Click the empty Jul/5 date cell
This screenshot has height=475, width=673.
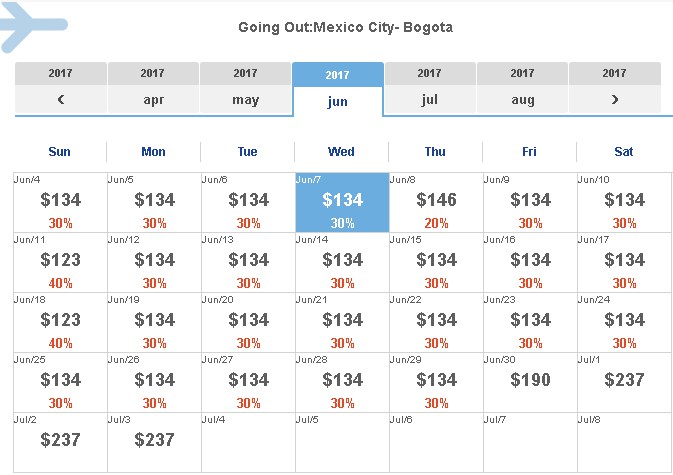point(342,443)
